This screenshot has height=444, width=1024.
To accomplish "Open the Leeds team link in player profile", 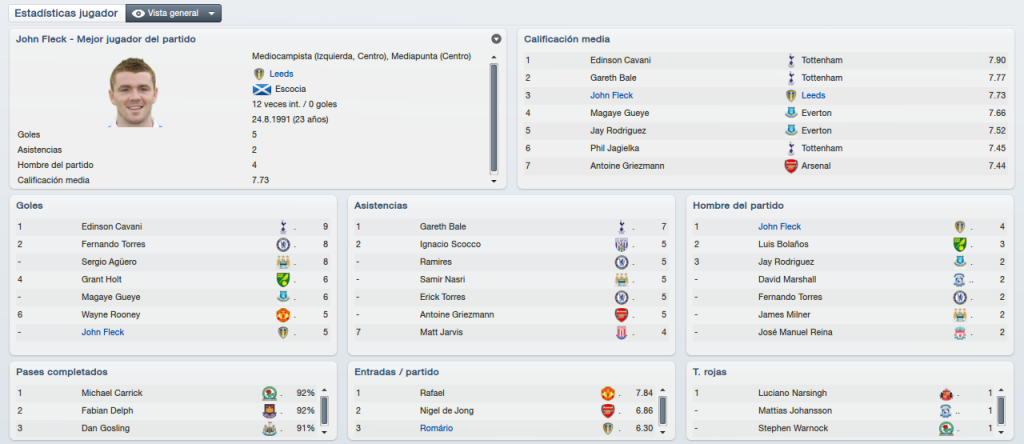I will pos(281,74).
